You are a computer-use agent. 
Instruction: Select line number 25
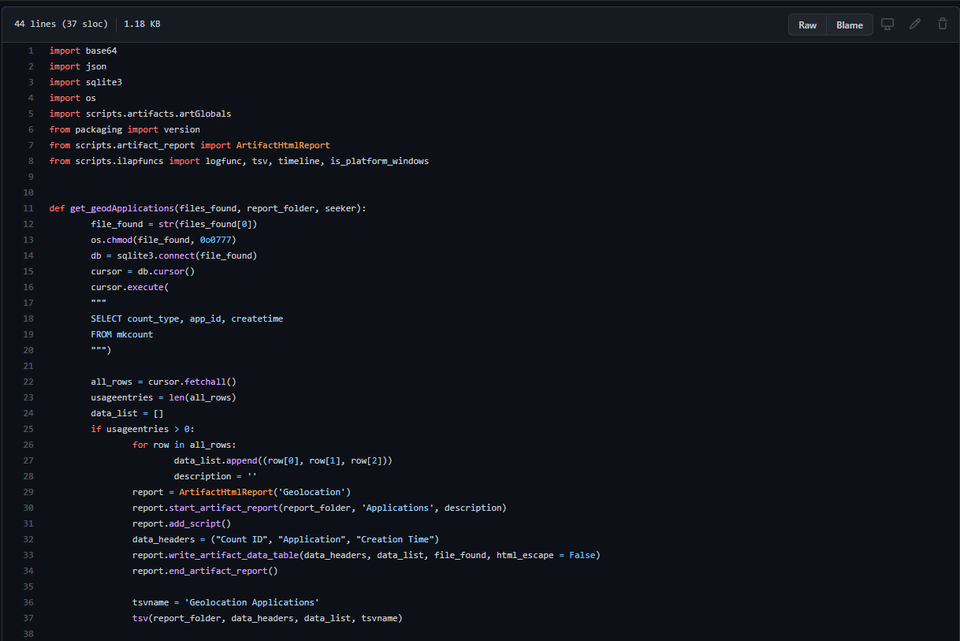(x=28, y=429)
